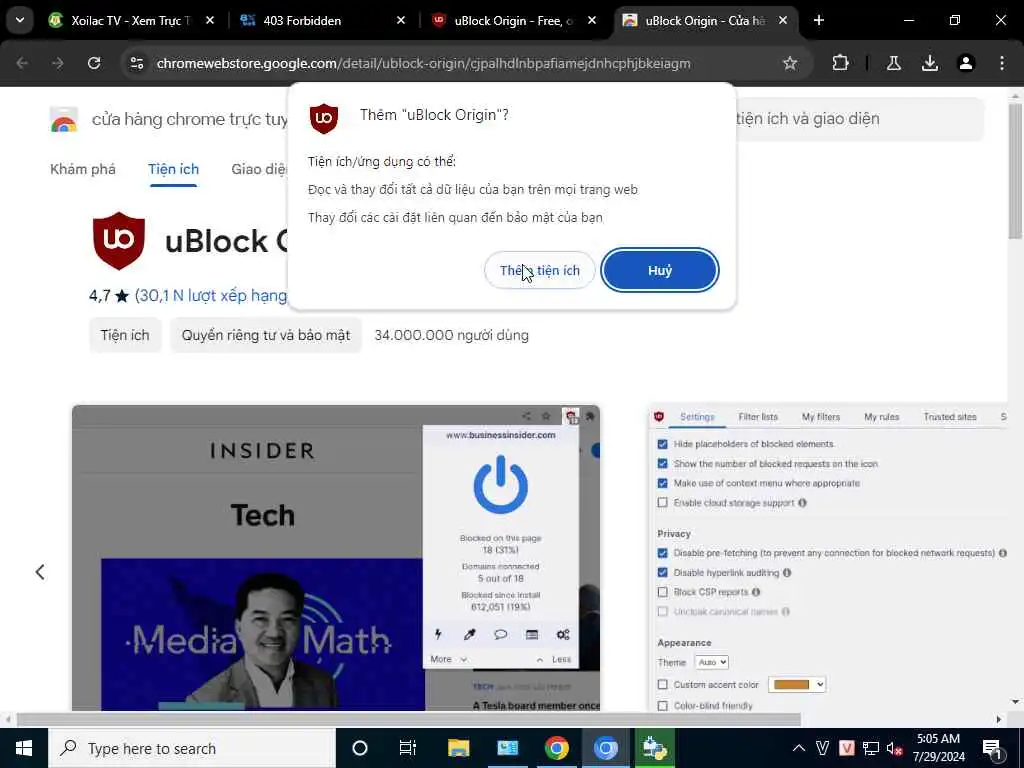Toggle Show the number of blocked requests

click(x=663, y=464)
